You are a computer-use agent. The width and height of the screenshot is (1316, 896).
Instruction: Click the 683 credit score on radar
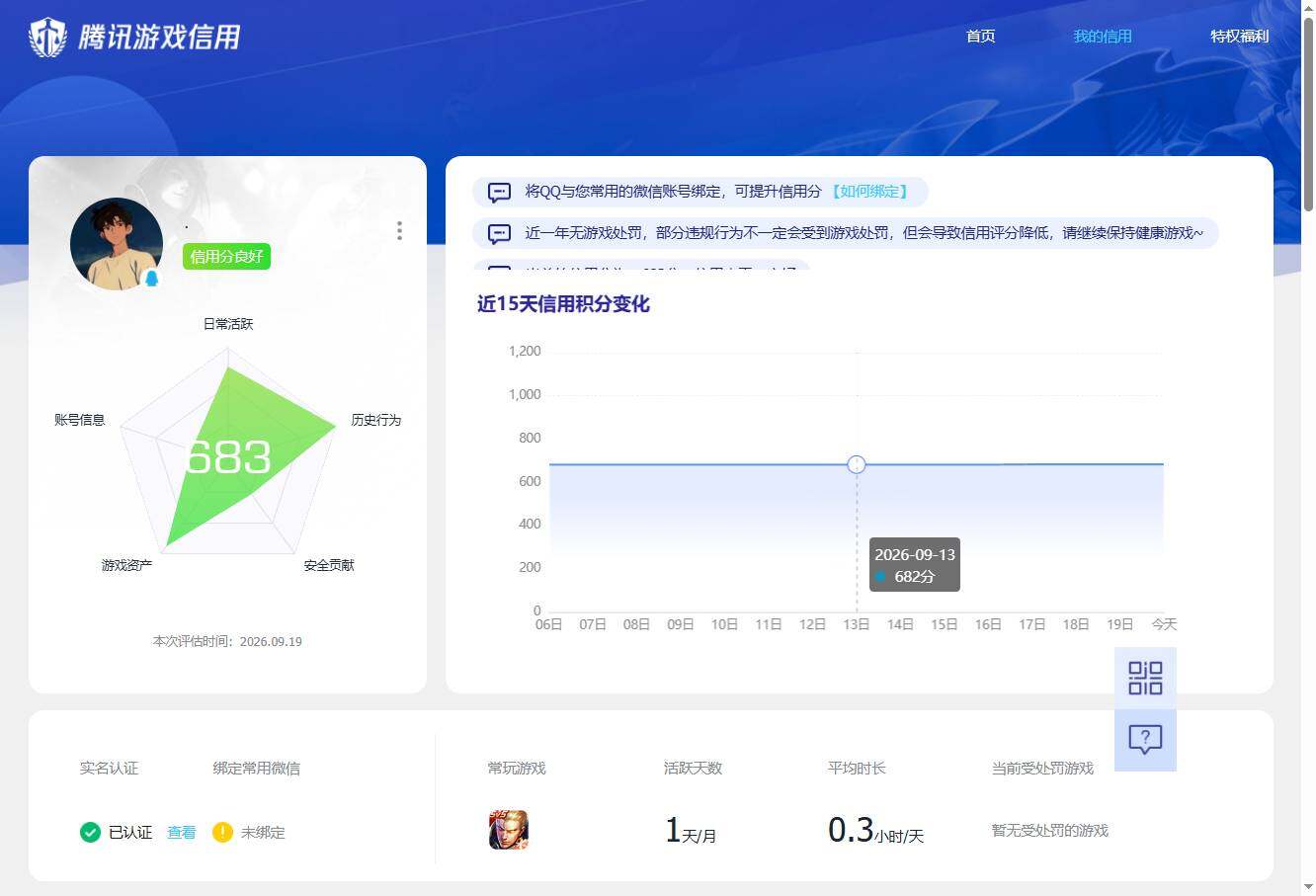pyautogui.click(x=228, y=456)
